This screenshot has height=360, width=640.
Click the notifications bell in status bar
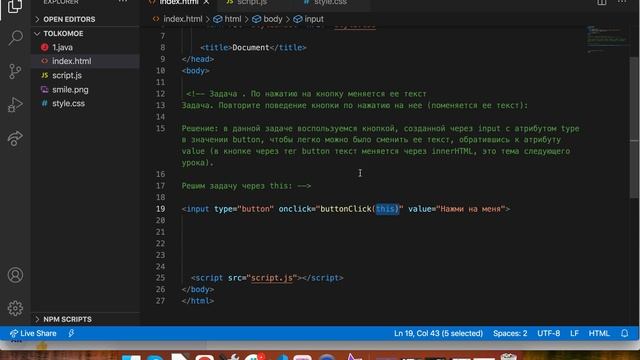624,333
